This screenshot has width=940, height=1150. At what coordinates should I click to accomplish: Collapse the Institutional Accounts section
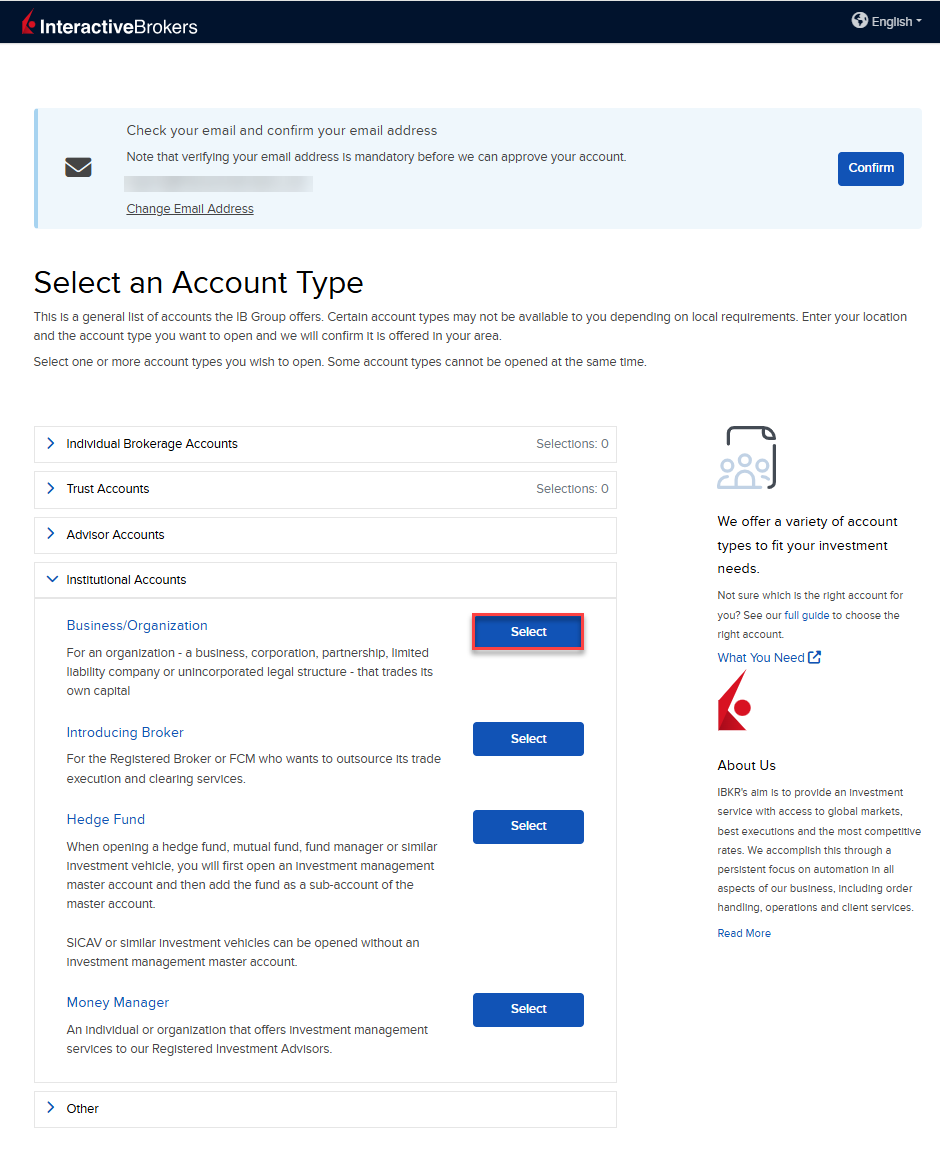coord(126,580)
